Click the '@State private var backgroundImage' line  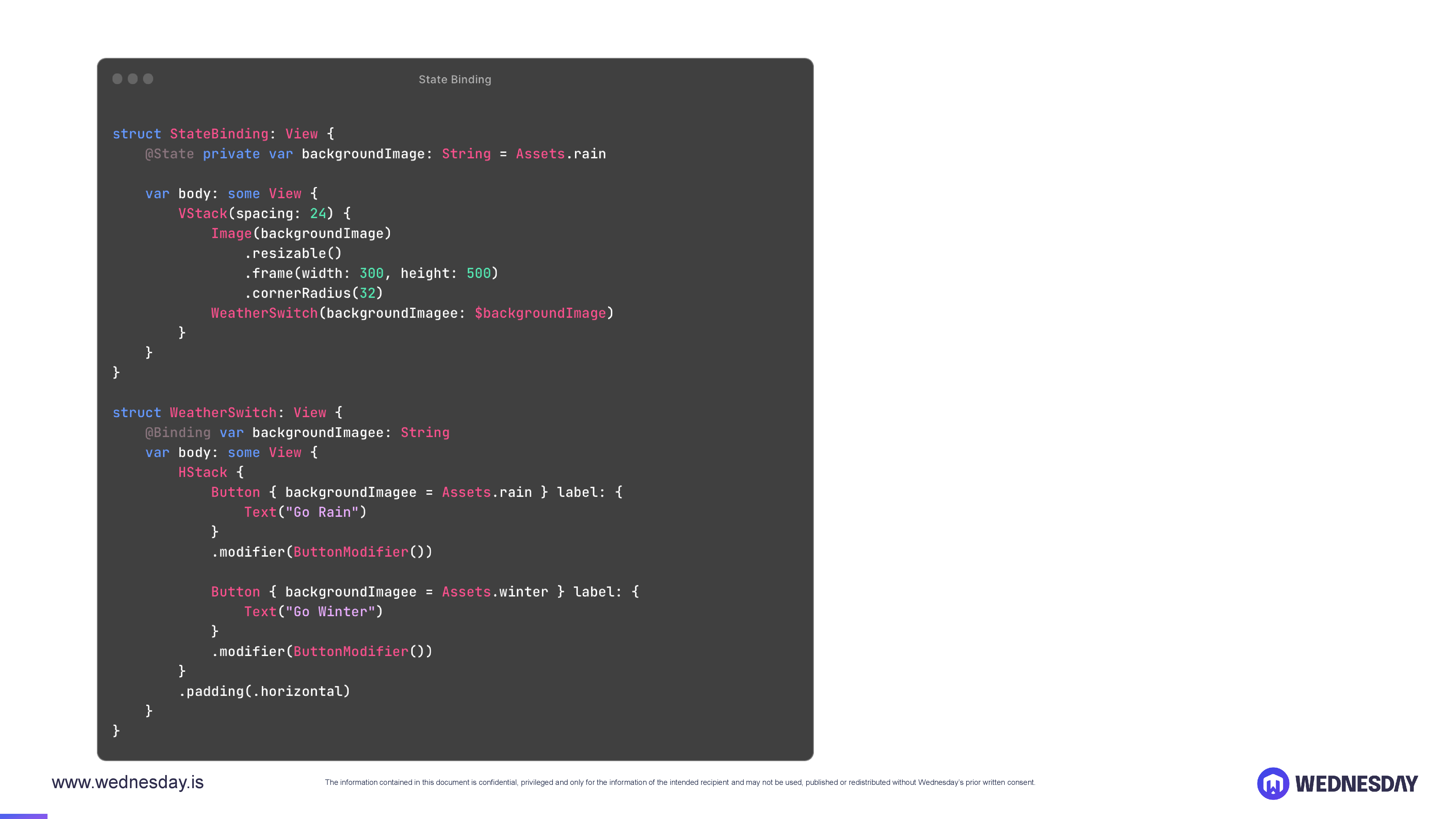click(375, 154)
